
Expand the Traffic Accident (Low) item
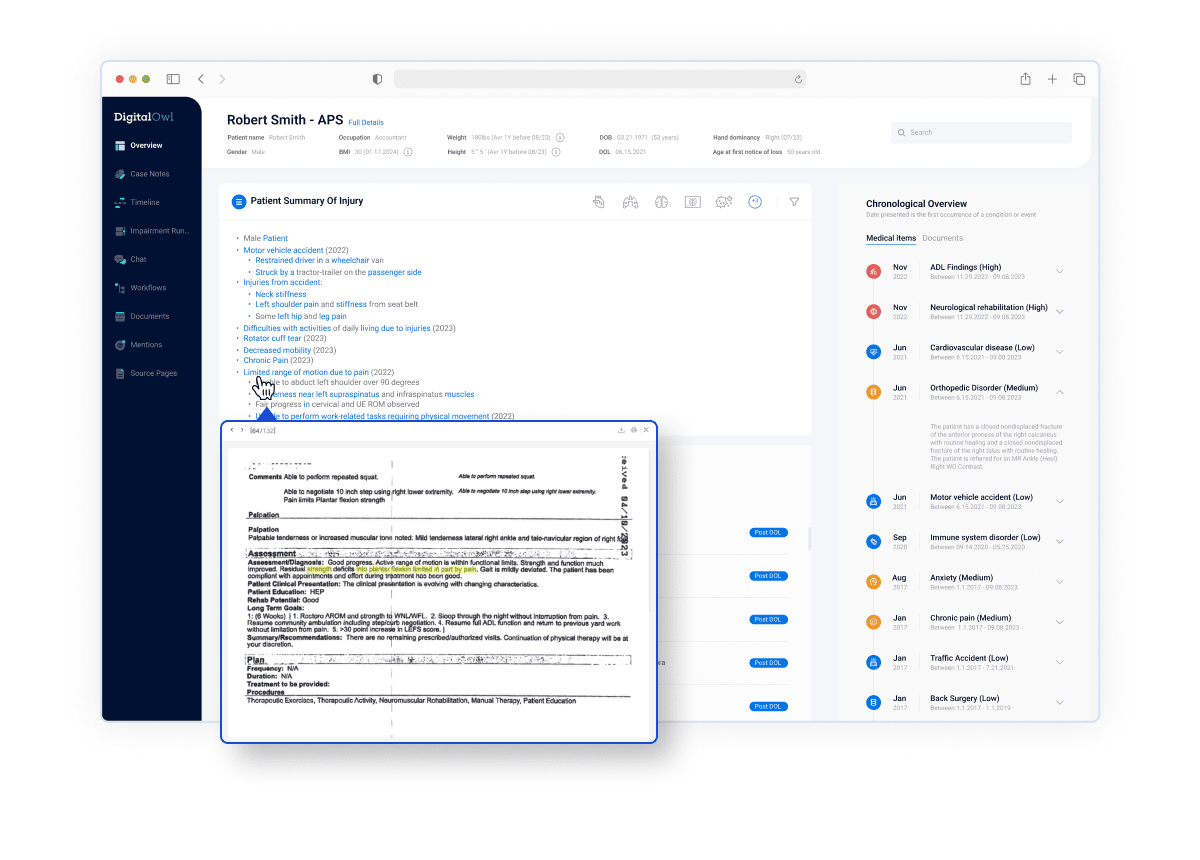tap(1060, 662)
